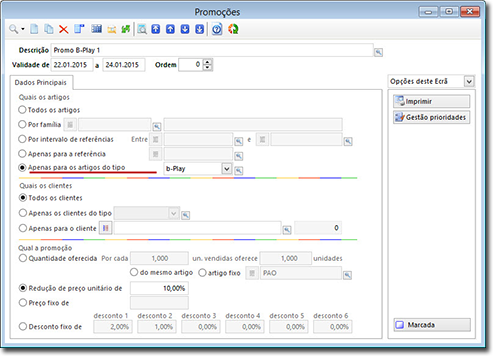The width and height of the screenshot is (496, 360).
Task: Select Todos os clientes radio button
Action: tap(23, 198)
